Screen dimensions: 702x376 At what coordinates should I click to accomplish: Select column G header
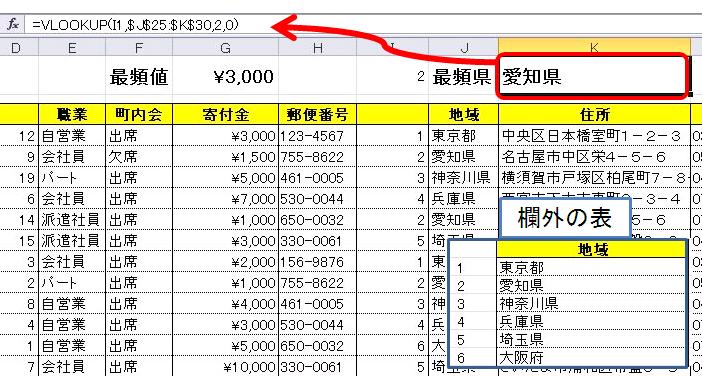(x=226, y=47)
